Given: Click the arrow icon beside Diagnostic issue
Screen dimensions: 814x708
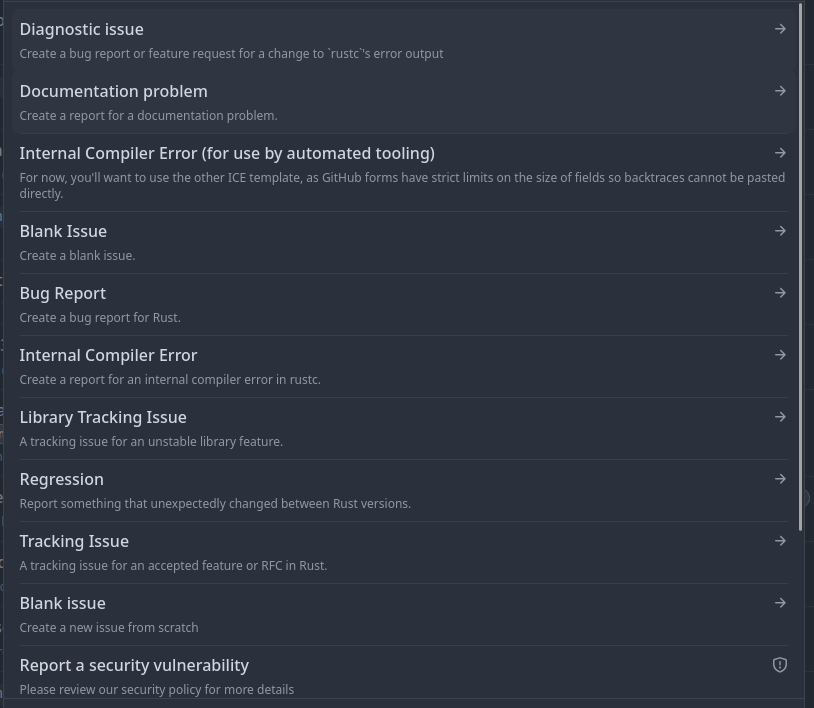Looking at the screenshot, I should (780, 29).
